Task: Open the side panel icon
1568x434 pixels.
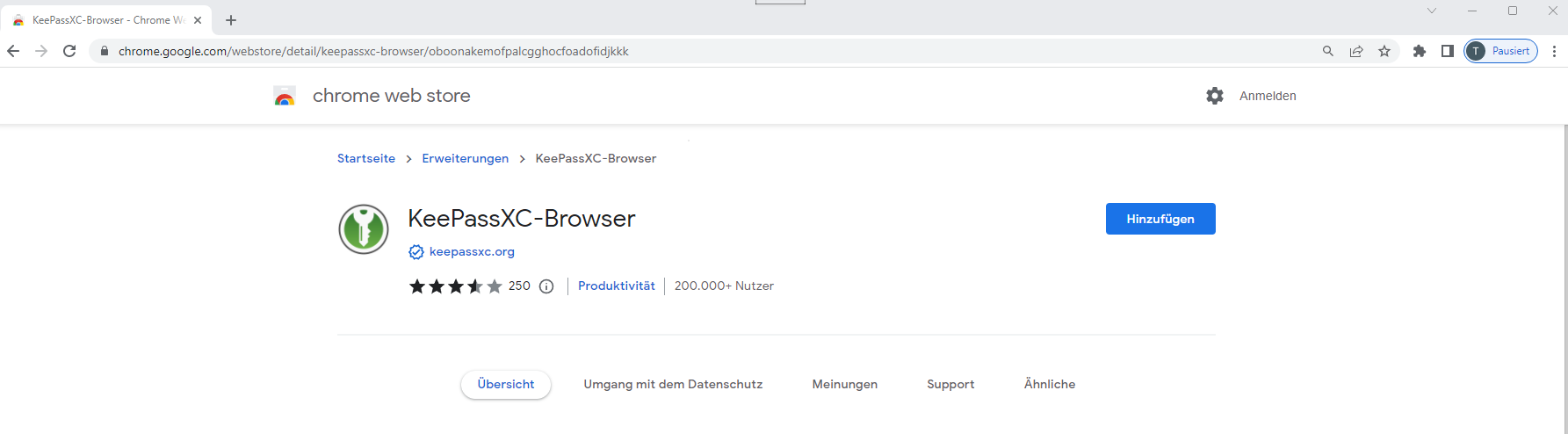Action: point(1447,51)
